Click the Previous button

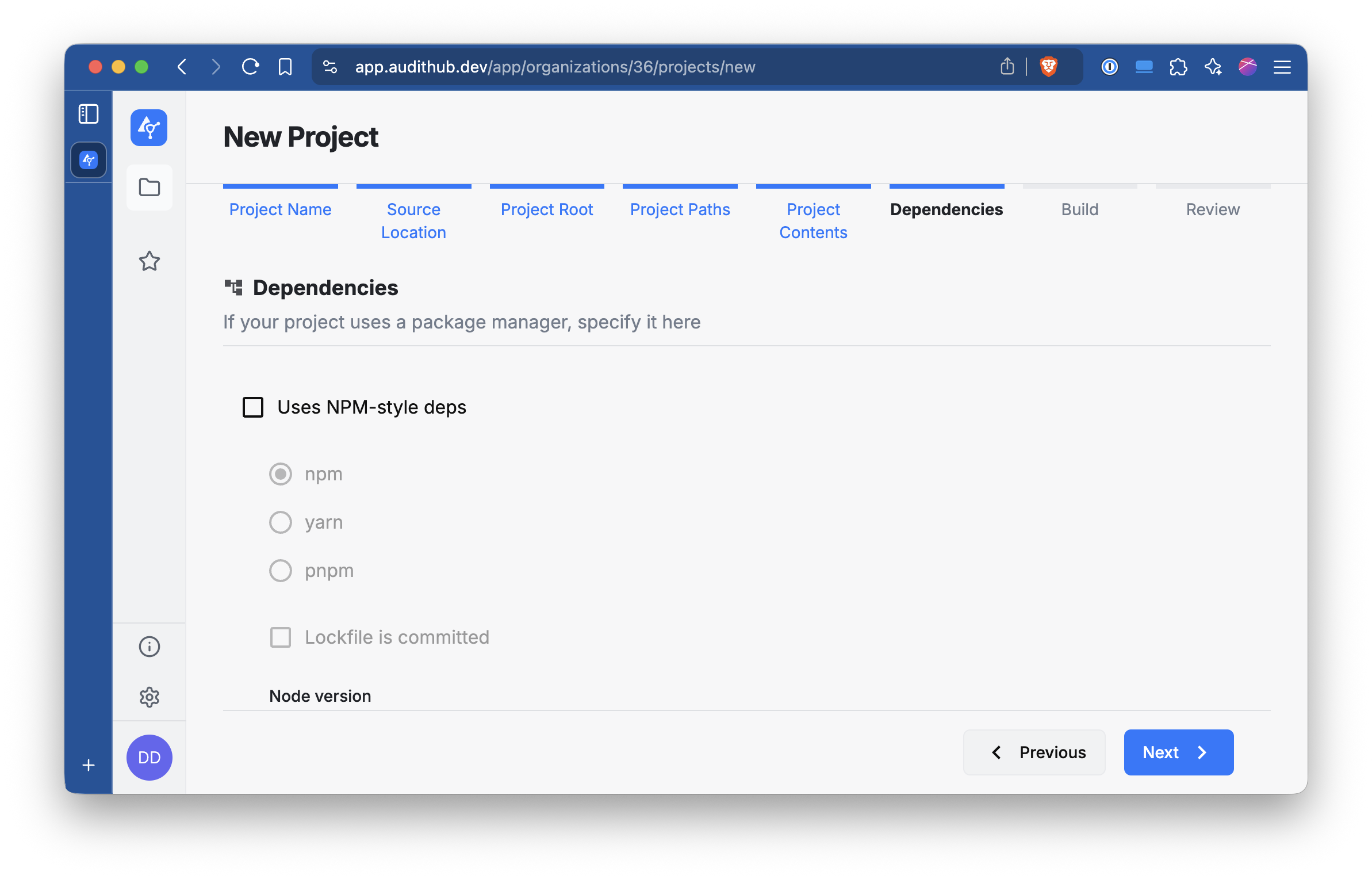pos(1033,752)
